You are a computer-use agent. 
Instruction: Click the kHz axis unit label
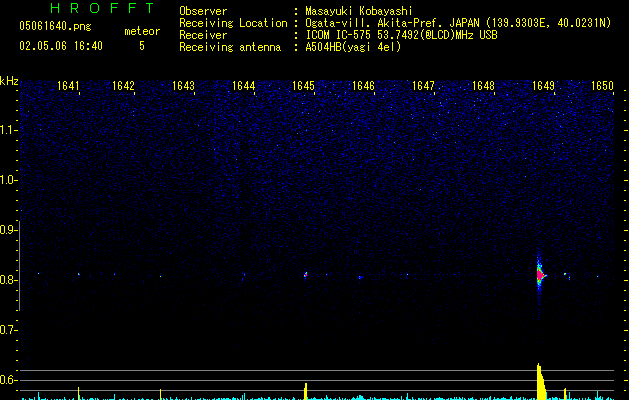pyautogui.click(x=9, y=81)
